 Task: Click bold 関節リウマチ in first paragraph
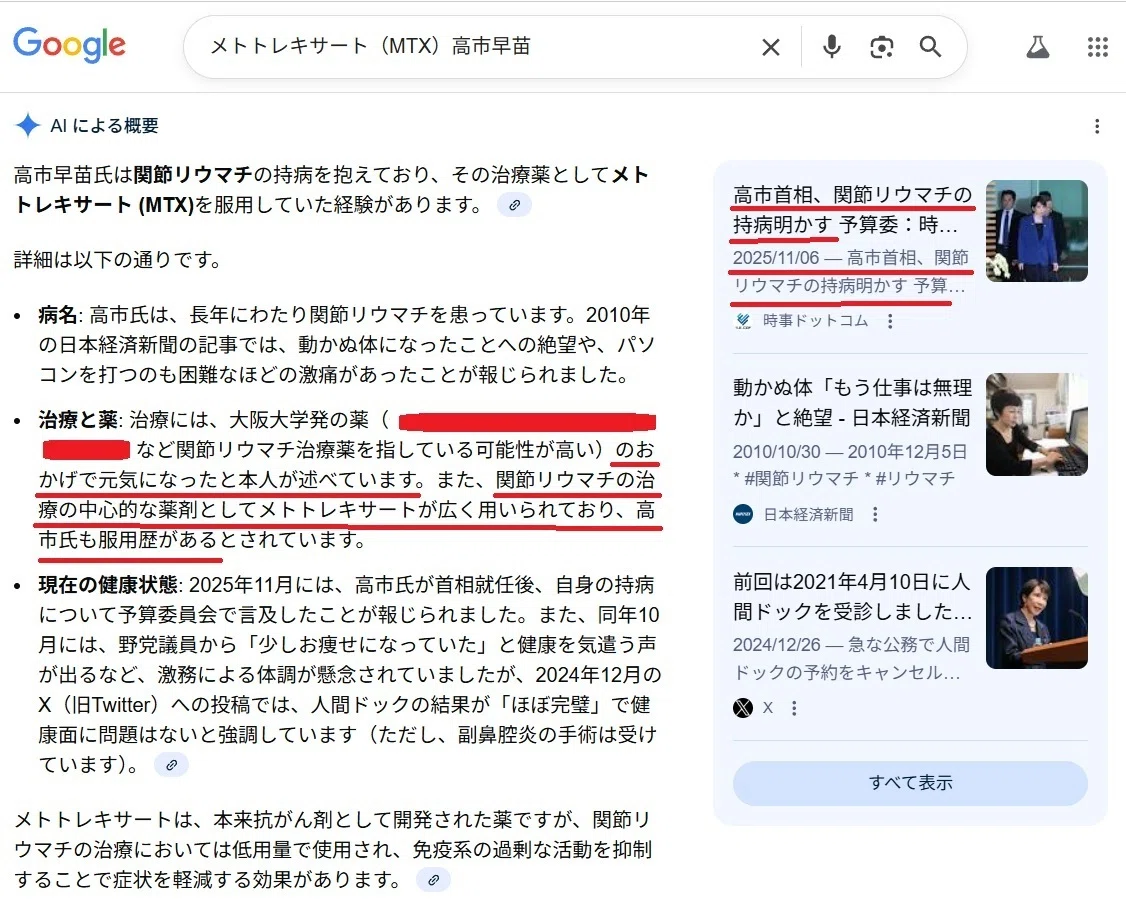193,174
